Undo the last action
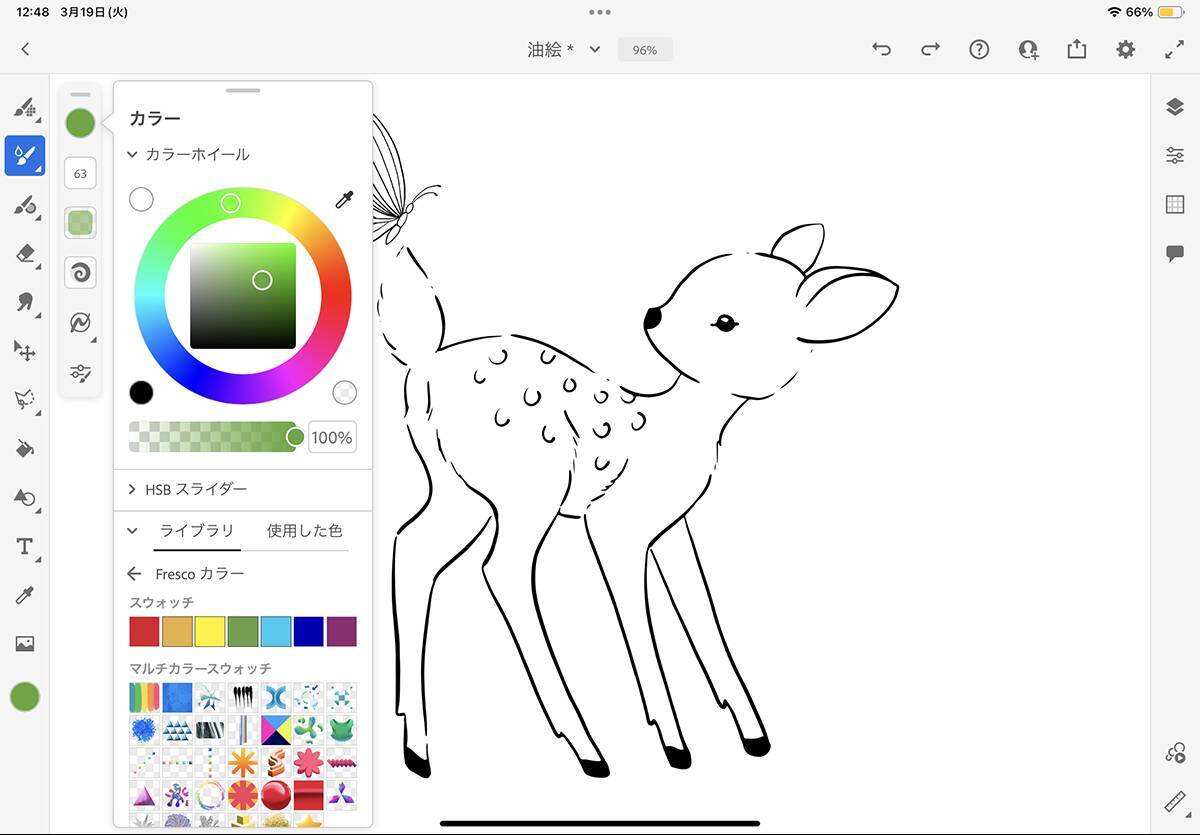 [881, 49]
